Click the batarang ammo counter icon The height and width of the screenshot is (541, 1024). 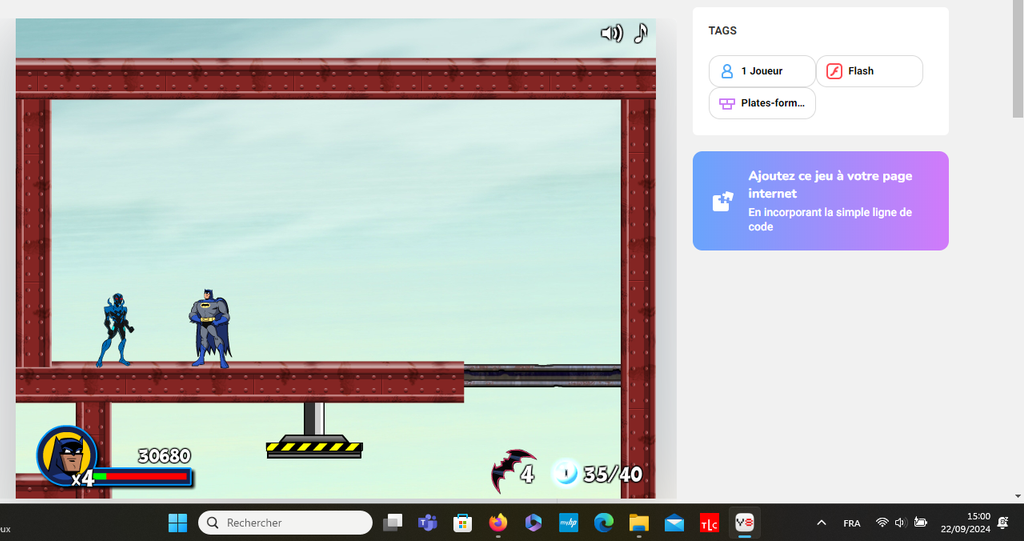click(511, 471)
